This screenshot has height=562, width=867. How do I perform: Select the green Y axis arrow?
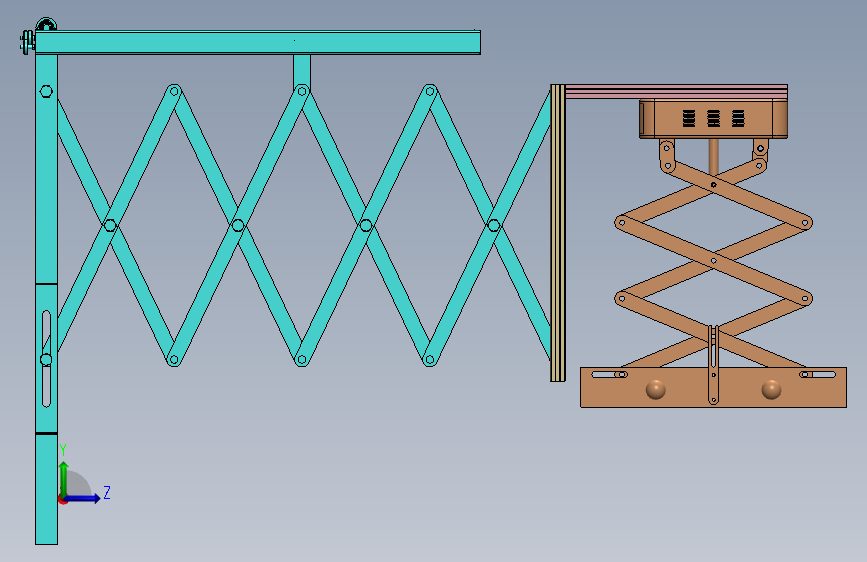click(x=64, y=480)
